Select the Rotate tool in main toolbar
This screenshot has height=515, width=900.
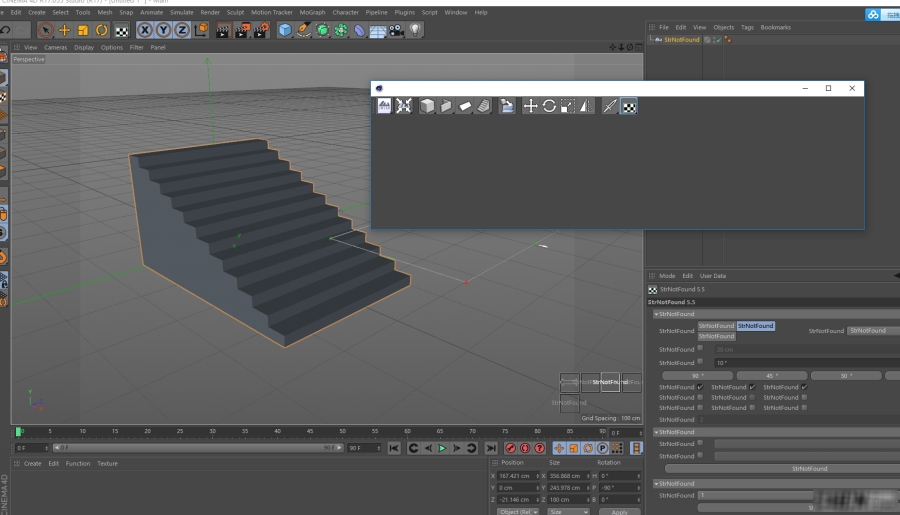[102, 31]
